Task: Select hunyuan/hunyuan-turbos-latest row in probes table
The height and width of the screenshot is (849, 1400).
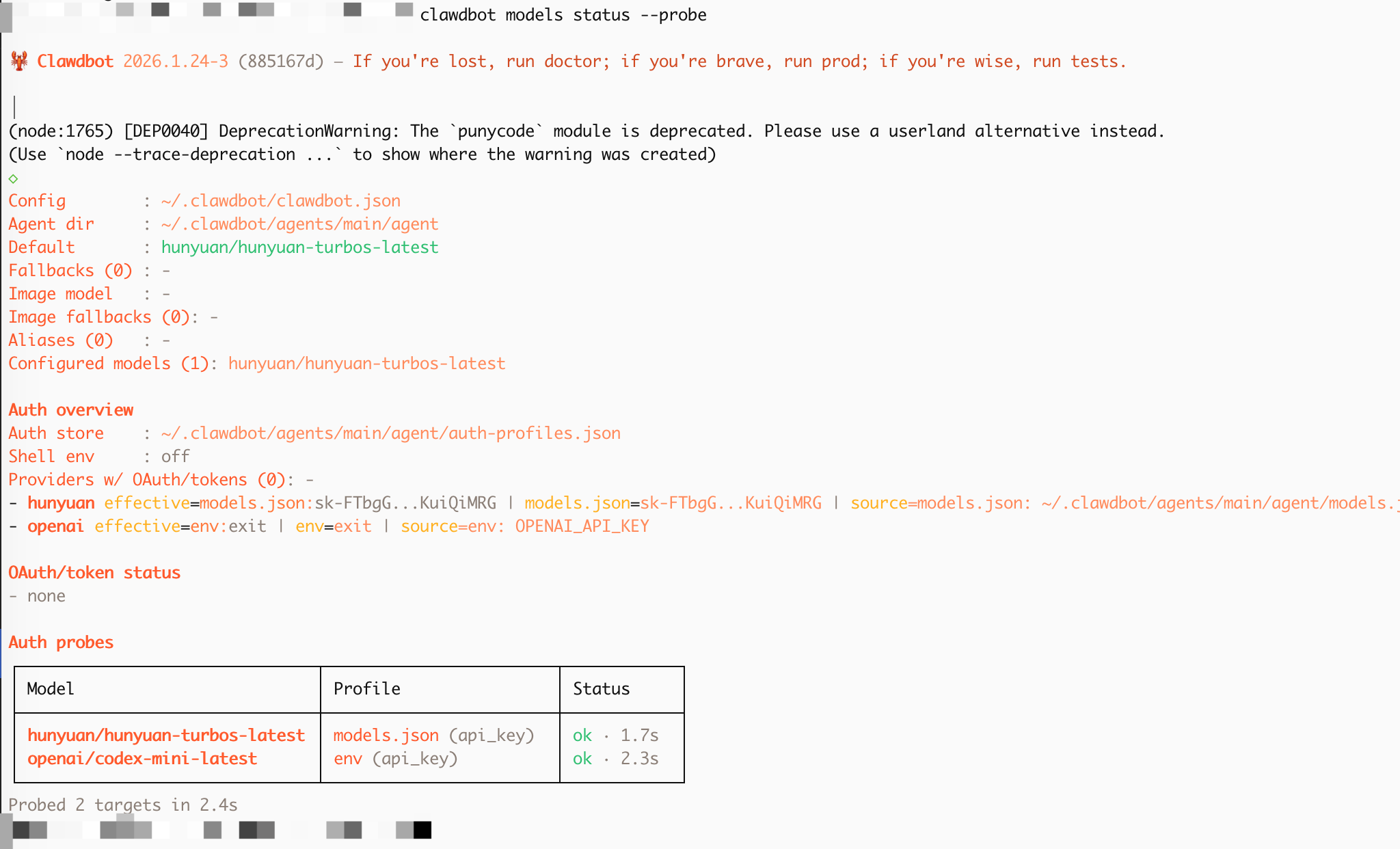Action: click(x=166, y=736)
